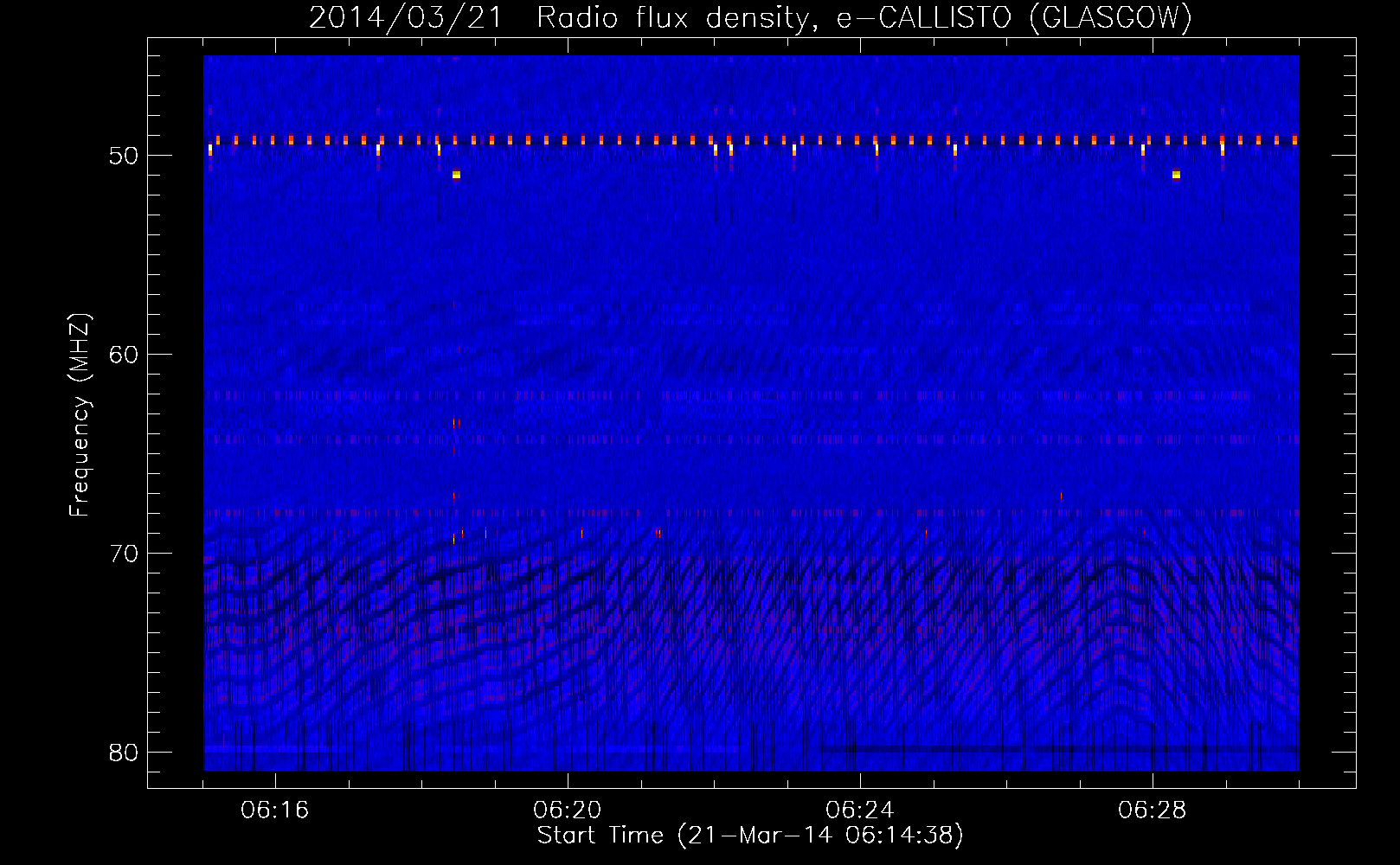Select the 70 frequency tick label

coord(124,554)
